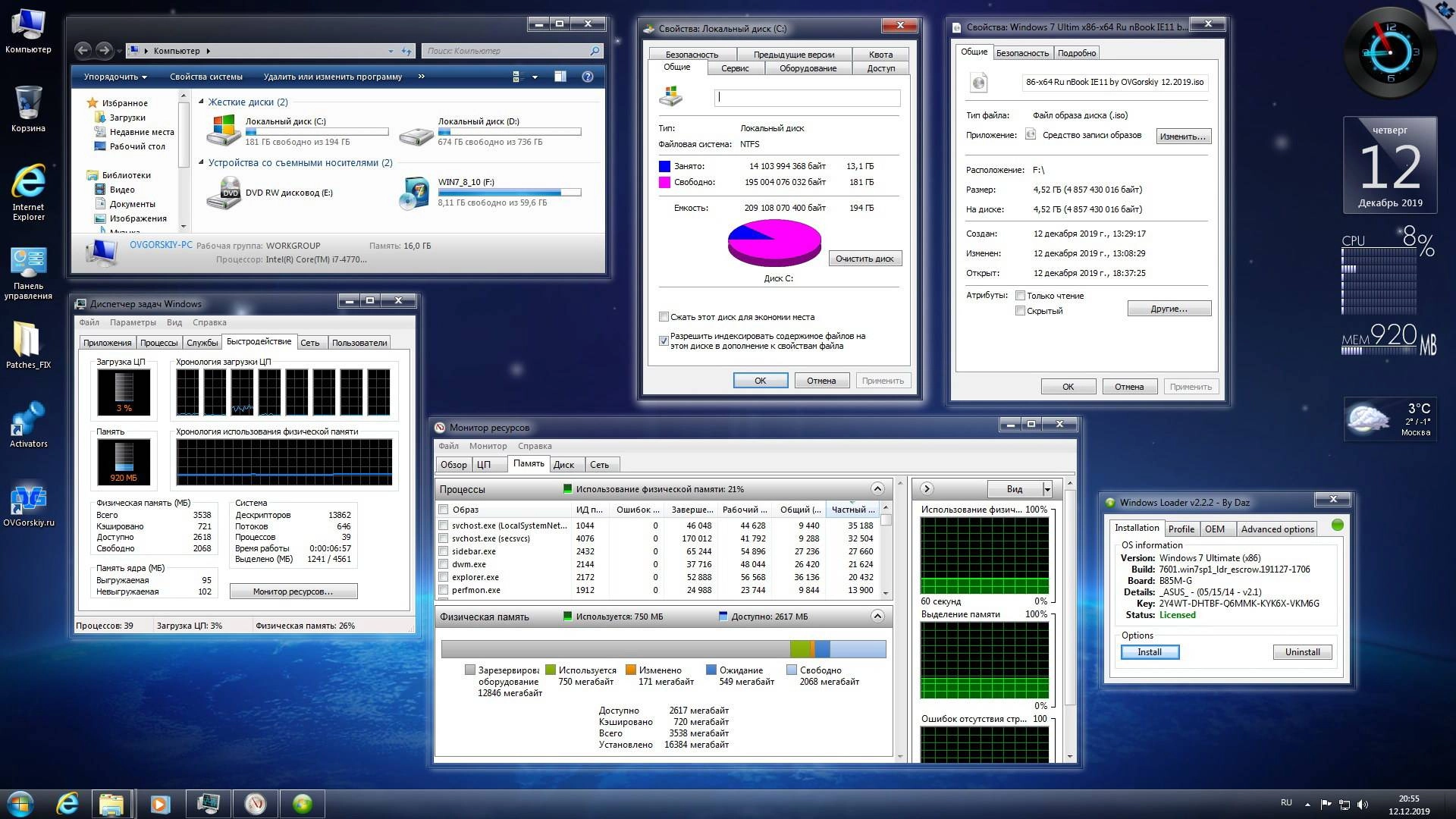The height and width of the screenshot is (819, 1456).
Task: Click the Start button orb
Action: tap(20, 804)
